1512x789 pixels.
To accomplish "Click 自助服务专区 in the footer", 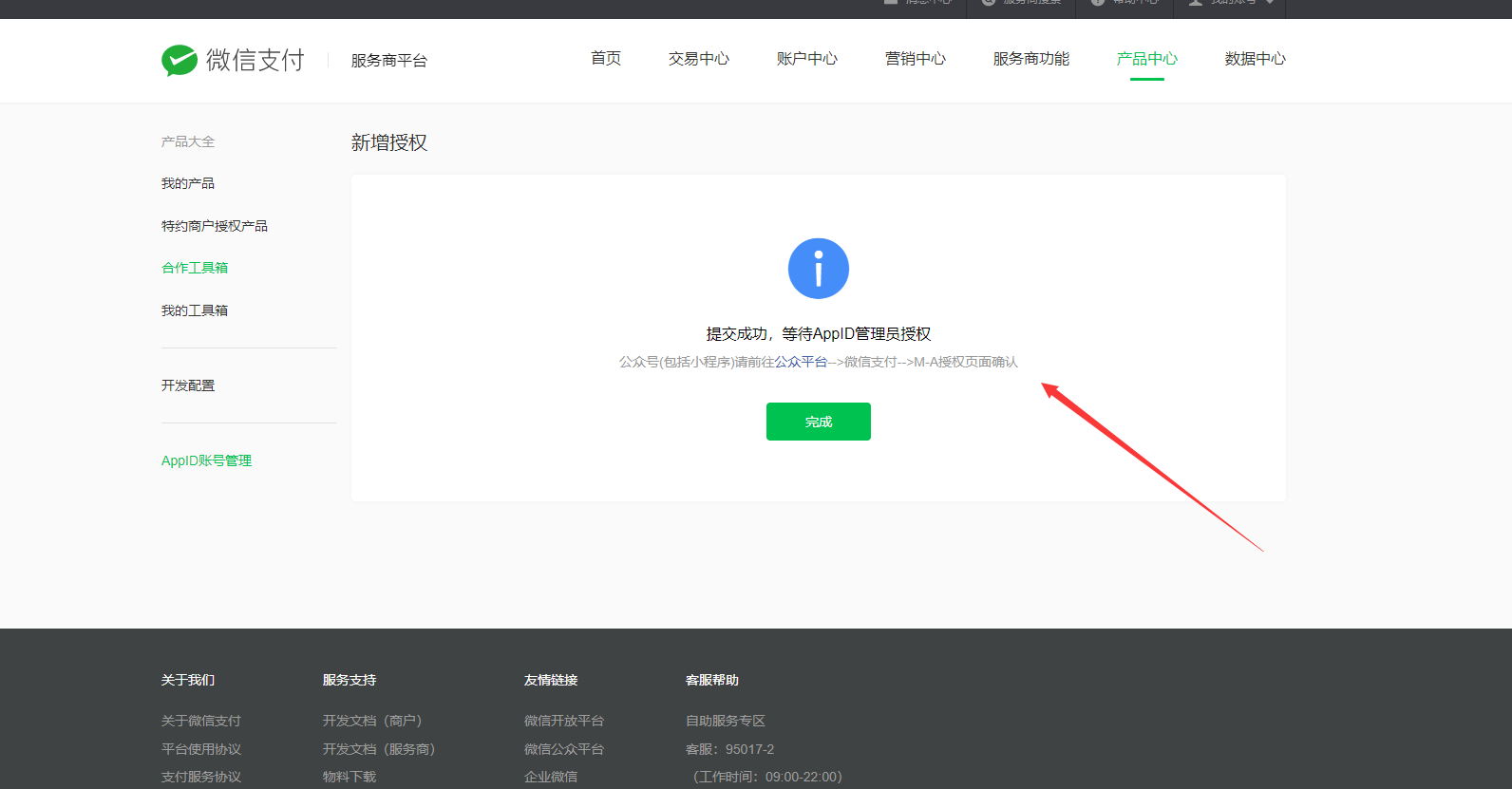I will click(x=726, y=721).
